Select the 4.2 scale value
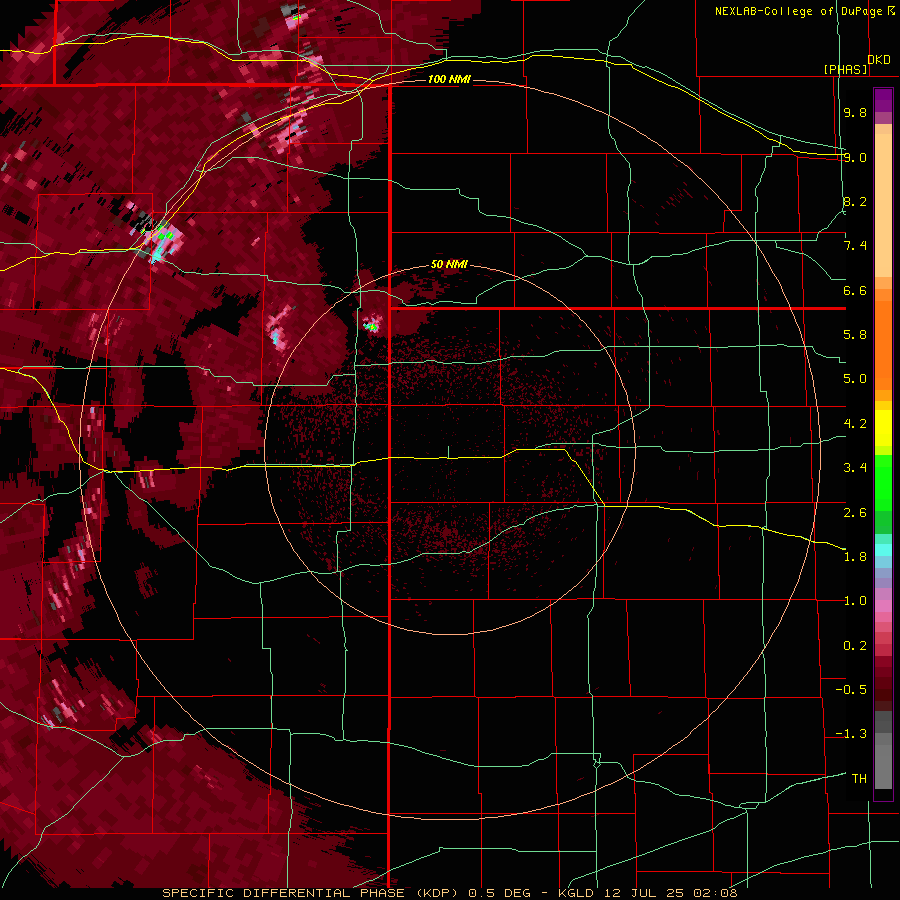The width and height of the screenshot is (900, 900). click(855, 424)
